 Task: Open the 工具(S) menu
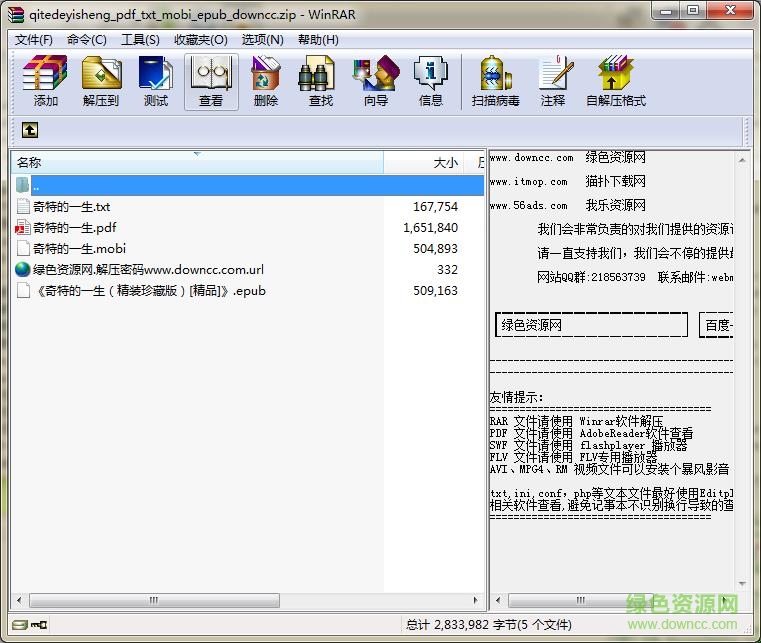tap(140, 40)
